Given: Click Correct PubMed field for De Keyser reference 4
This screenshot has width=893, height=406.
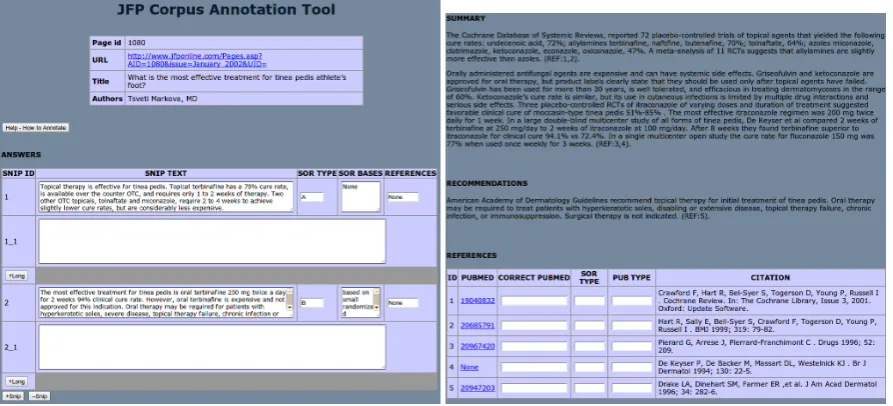Looking at the screenshot, I should [x=534, y=367].
